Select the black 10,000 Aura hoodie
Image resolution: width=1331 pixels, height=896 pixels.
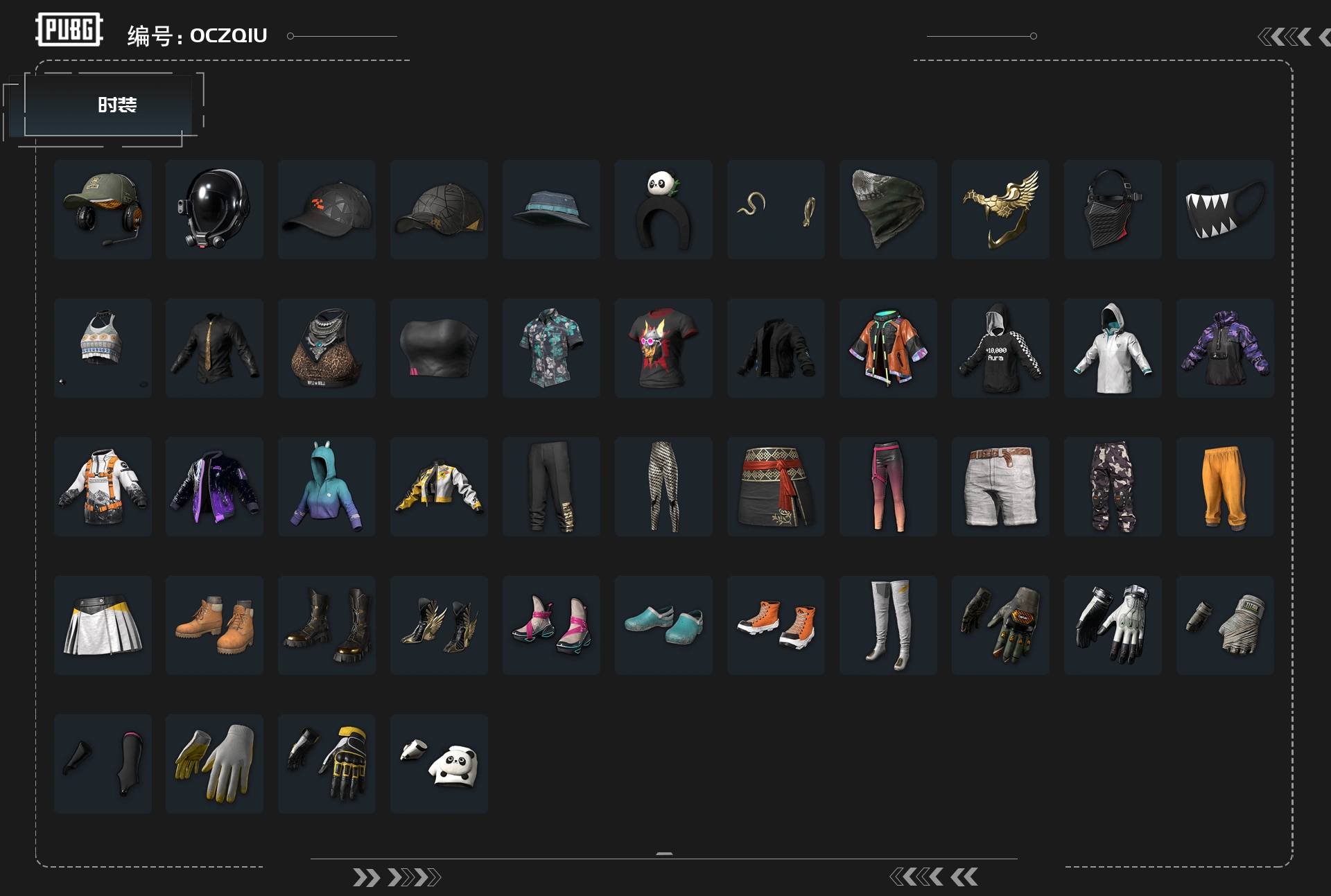tap(1001, 348)
